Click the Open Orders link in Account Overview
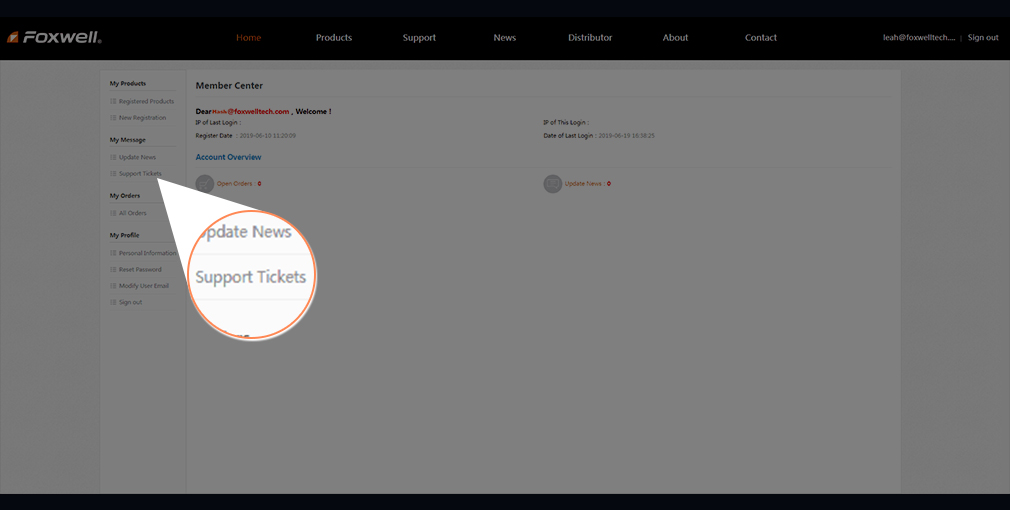Screen dimensions: 1010x510 pyautogui.click(x=235, y=184)
